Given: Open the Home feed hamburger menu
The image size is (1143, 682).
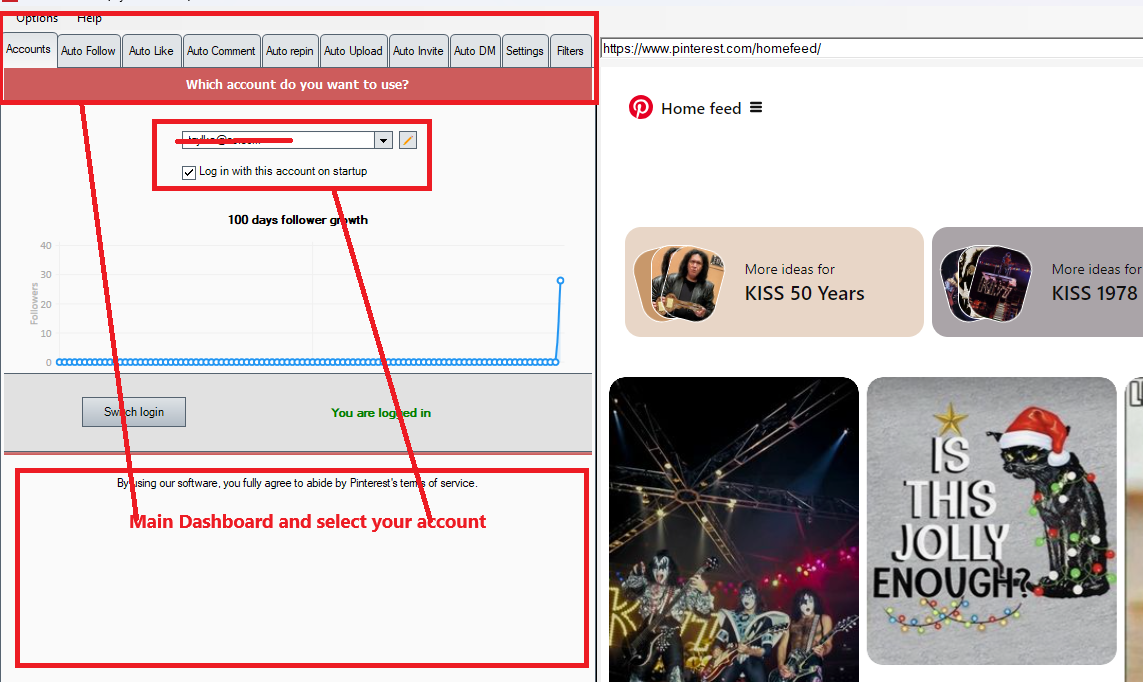Looking at the screenshot, I should [756, 108].
